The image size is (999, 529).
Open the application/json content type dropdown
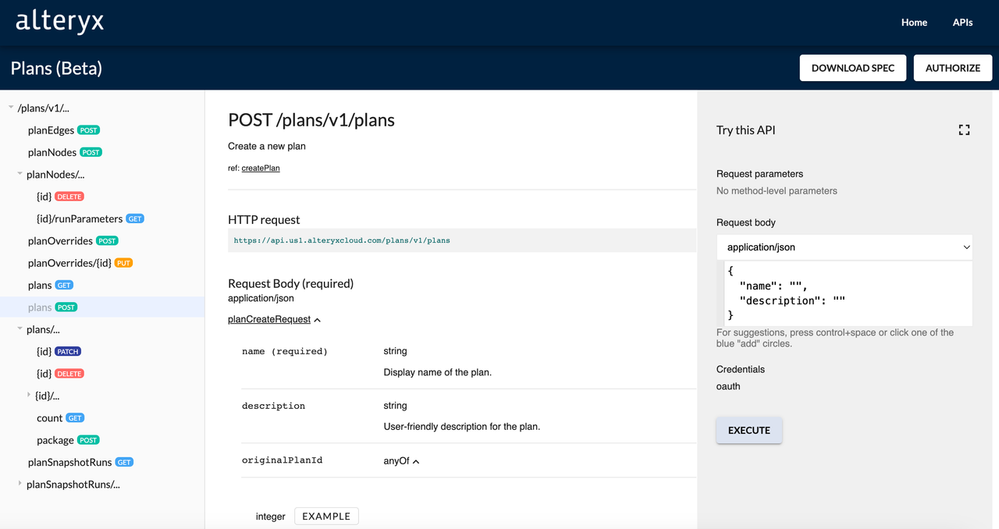pyautogui.click(x=844, y=247)
